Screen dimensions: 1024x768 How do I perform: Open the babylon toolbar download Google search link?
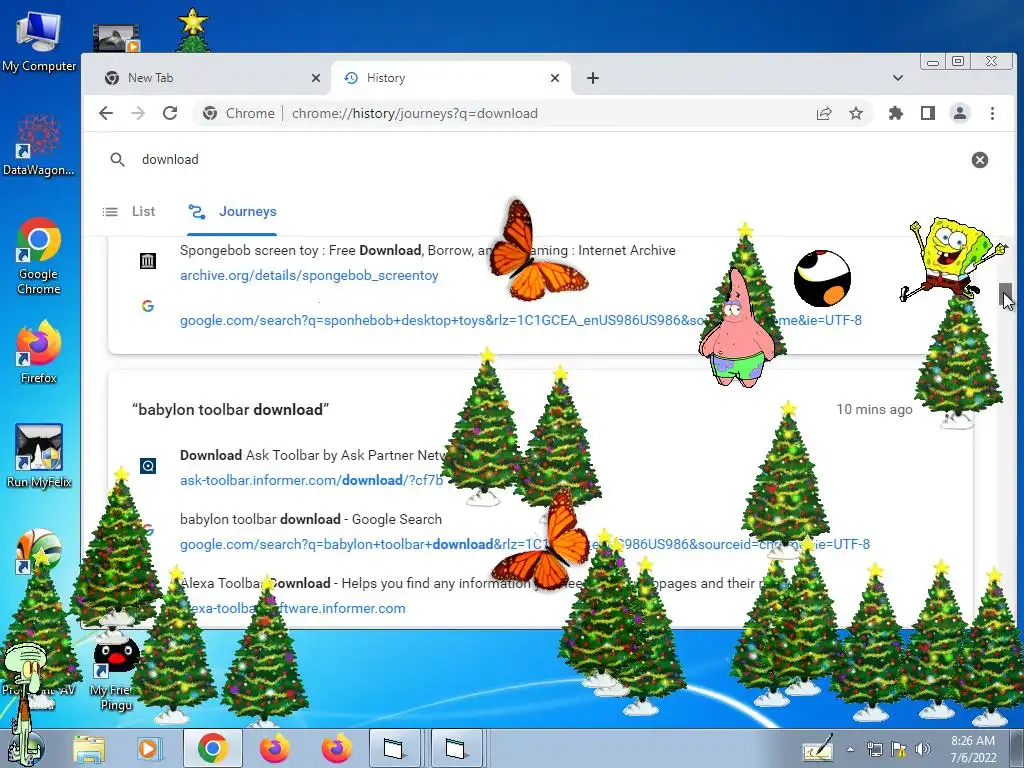coord(524,545)
